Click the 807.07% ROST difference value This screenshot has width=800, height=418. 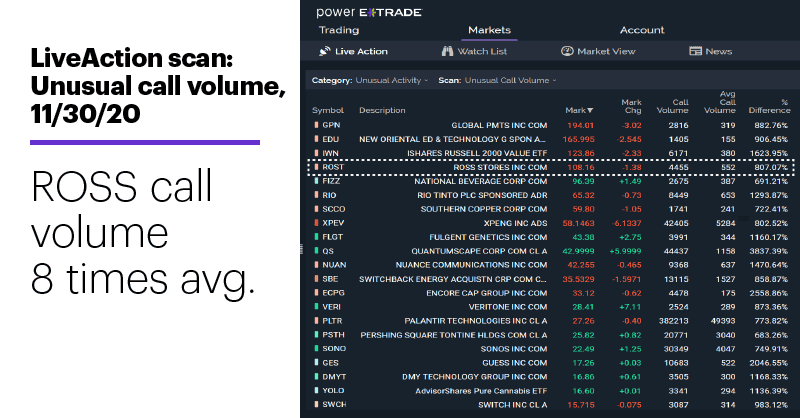click(x=771, y=167)
